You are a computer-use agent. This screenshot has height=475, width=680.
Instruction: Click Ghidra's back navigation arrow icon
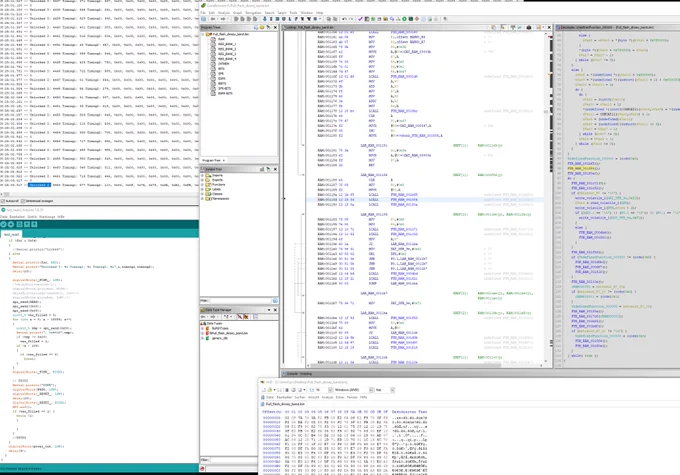point(213,19)
